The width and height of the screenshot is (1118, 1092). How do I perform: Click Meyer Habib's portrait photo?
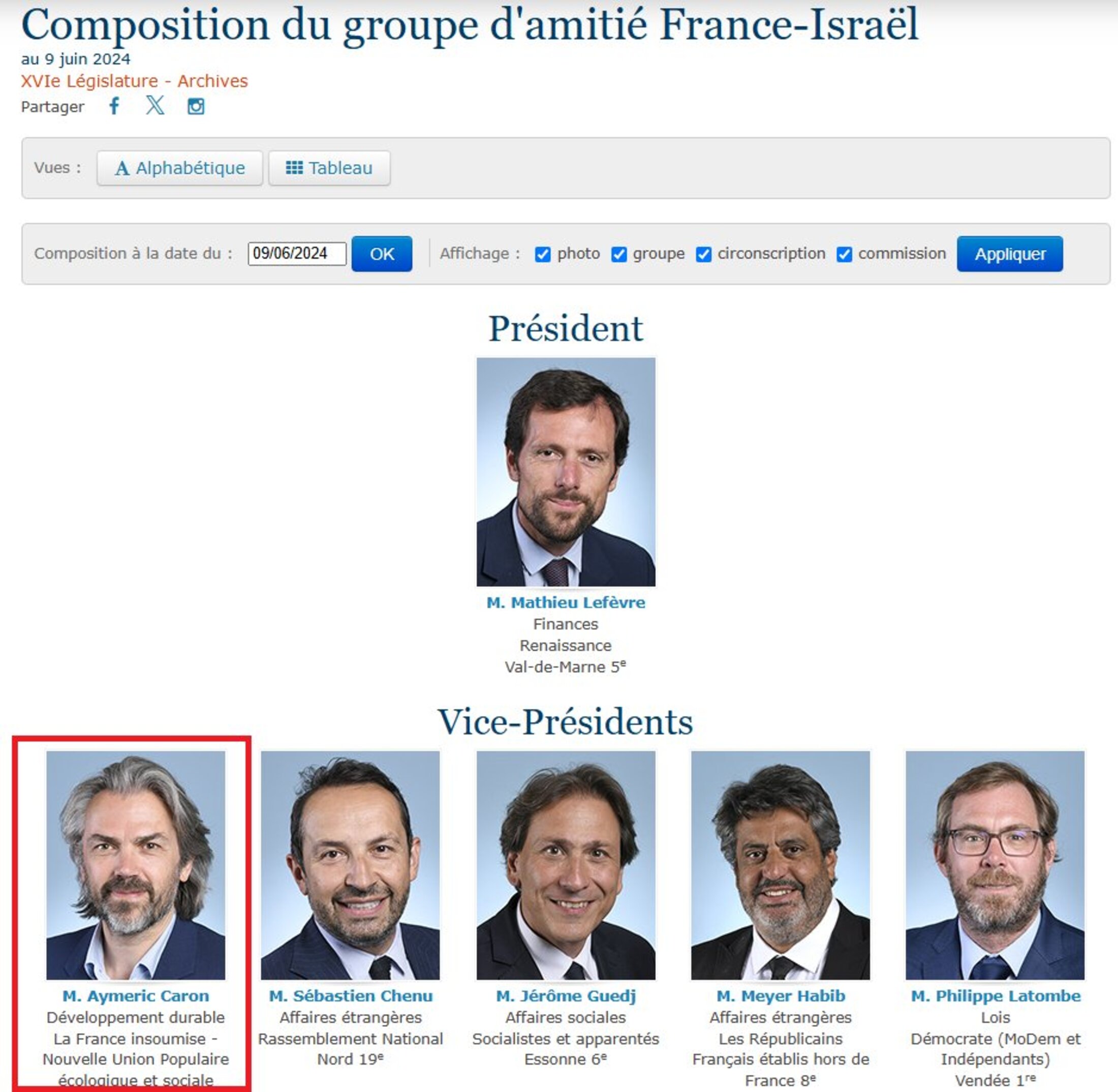coord(780,865)
